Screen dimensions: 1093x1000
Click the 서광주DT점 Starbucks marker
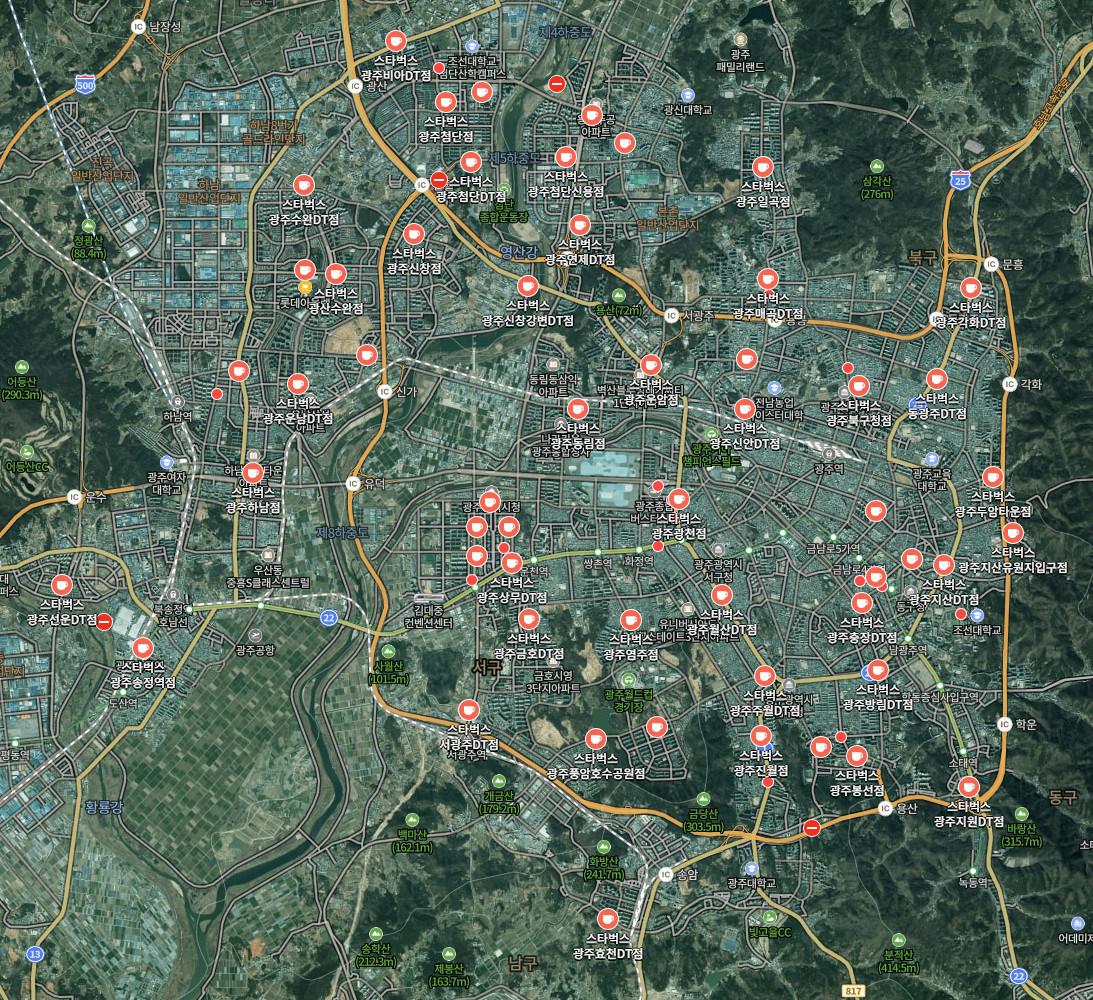(x=468, y=710)
